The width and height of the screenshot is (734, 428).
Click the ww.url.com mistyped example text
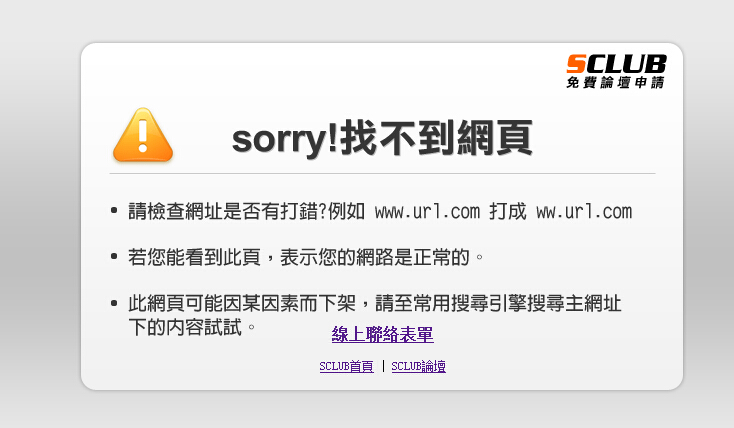584,212
